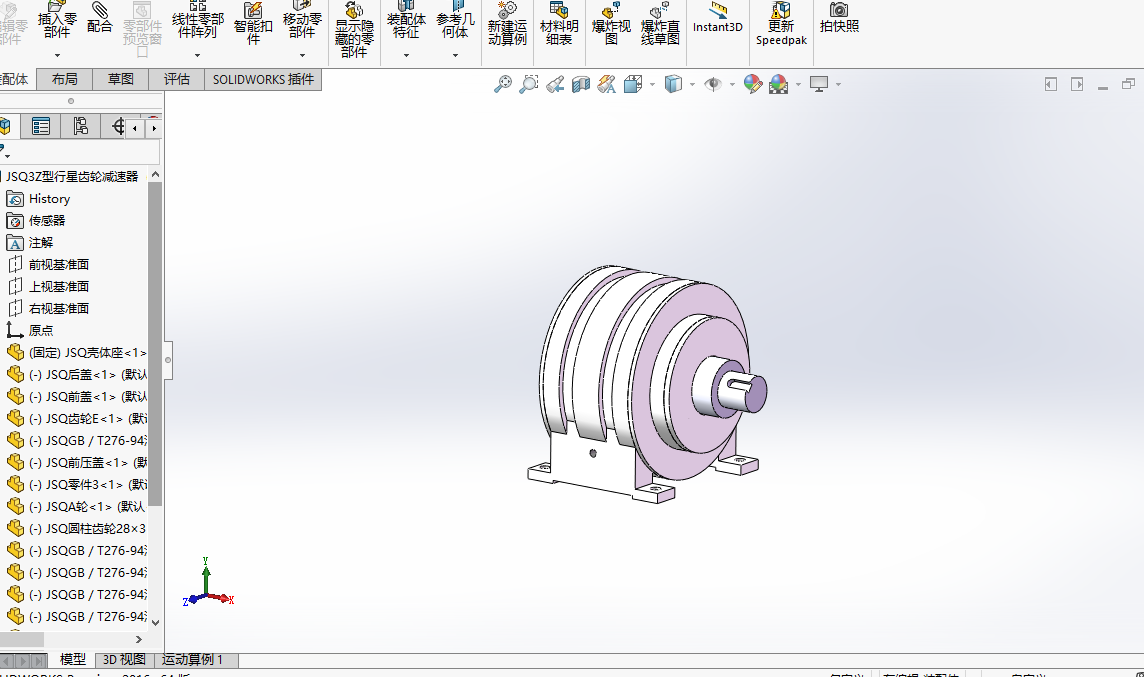
Task: Open 运动算例 1 motion study tab
Action: point(192,659)
